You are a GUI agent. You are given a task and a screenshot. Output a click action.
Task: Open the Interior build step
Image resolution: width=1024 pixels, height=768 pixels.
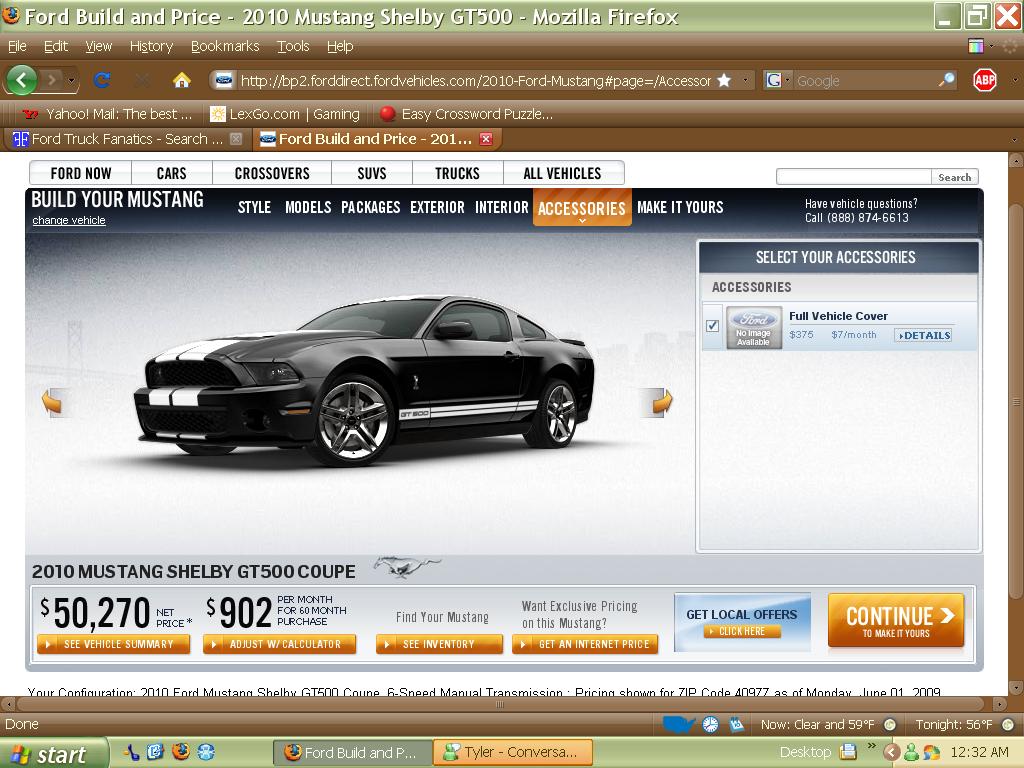[x=502, y=208]
